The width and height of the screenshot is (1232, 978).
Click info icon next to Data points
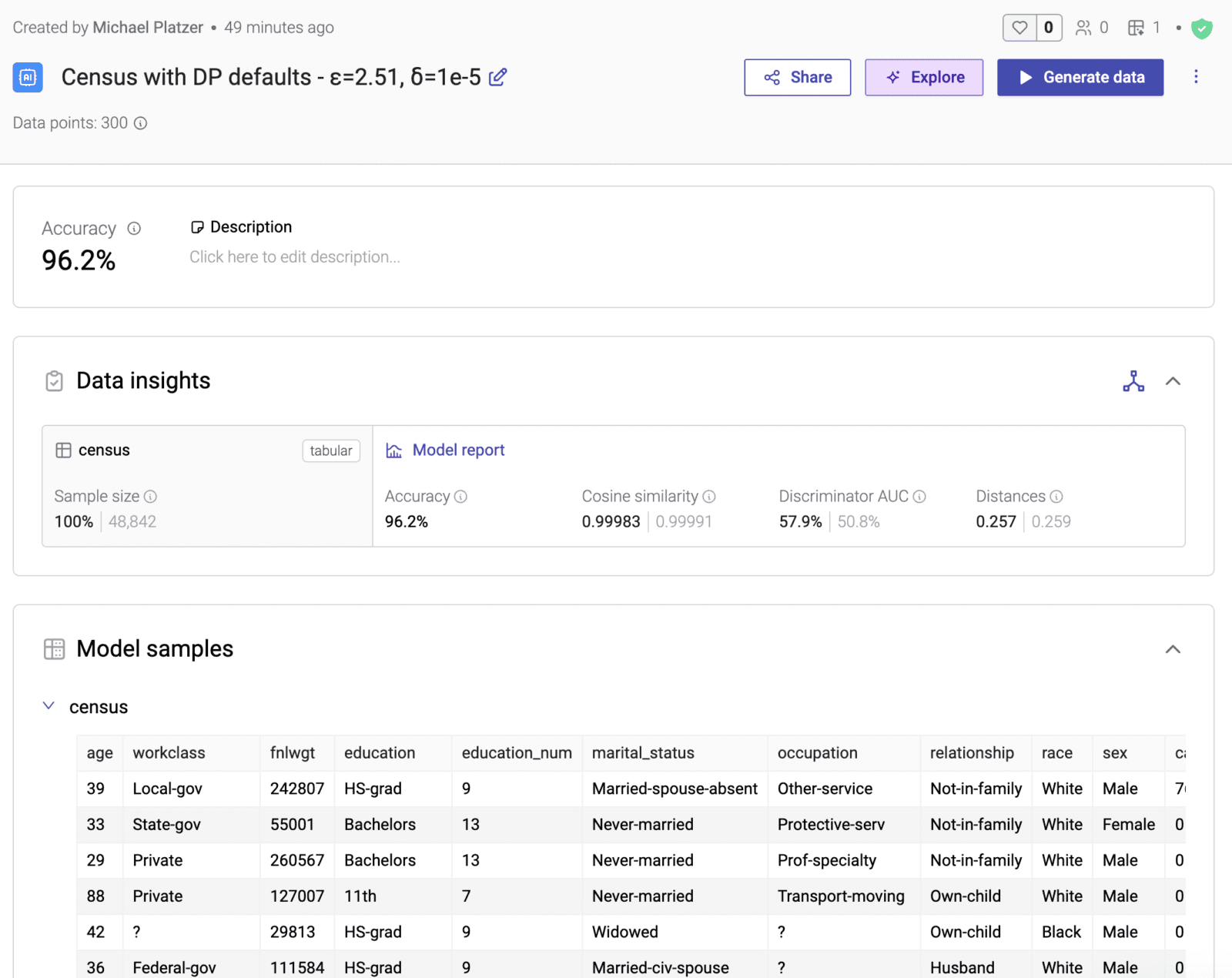pyautogui.click(x=140, y=123)
